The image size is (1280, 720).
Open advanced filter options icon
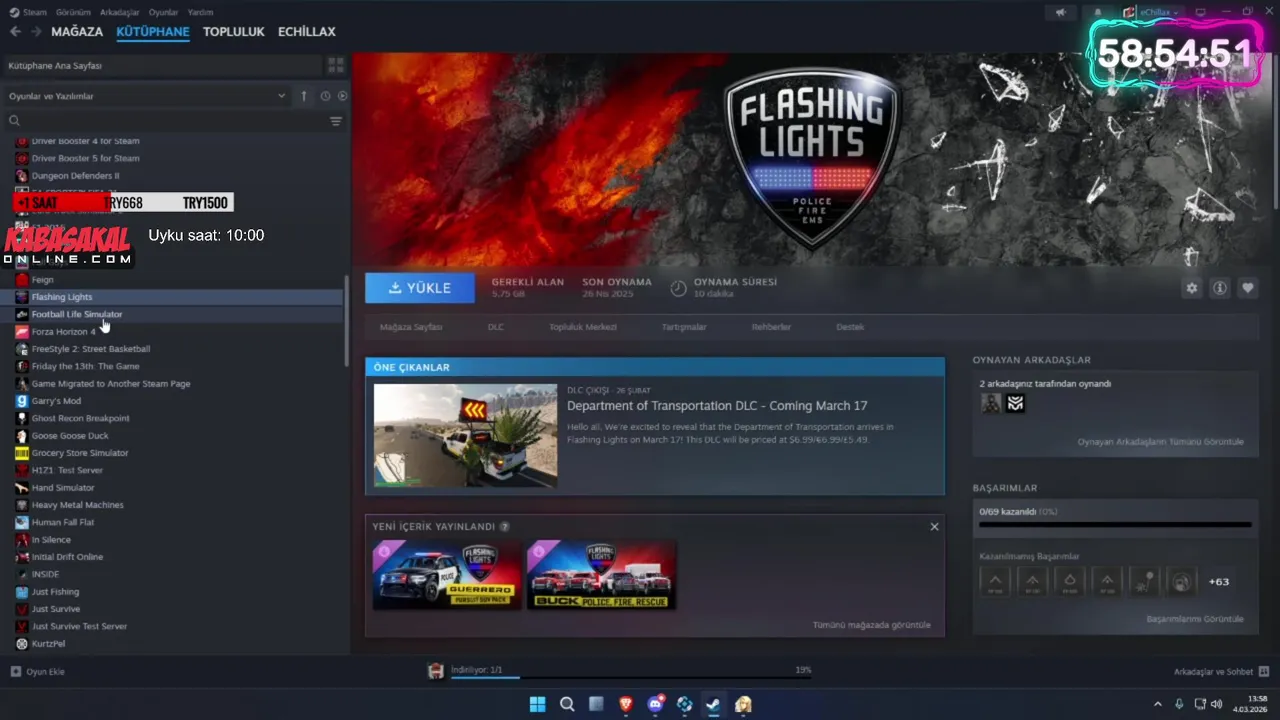click(336, 121)
